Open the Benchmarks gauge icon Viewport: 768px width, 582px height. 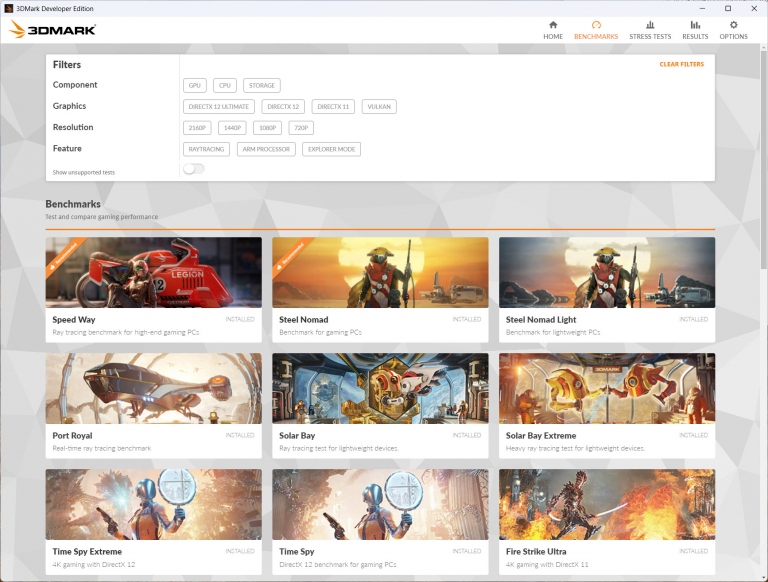tap(596, 25)
